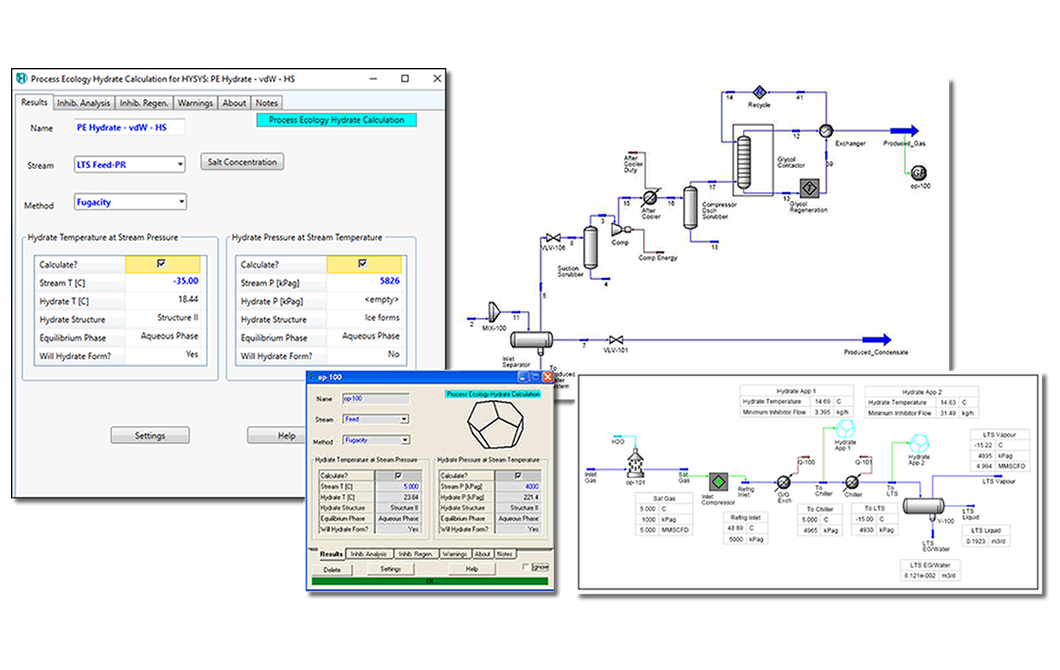
Task: Open the Inhib. Regen. tab in PE Hydrate window
Action: [144, 103]
